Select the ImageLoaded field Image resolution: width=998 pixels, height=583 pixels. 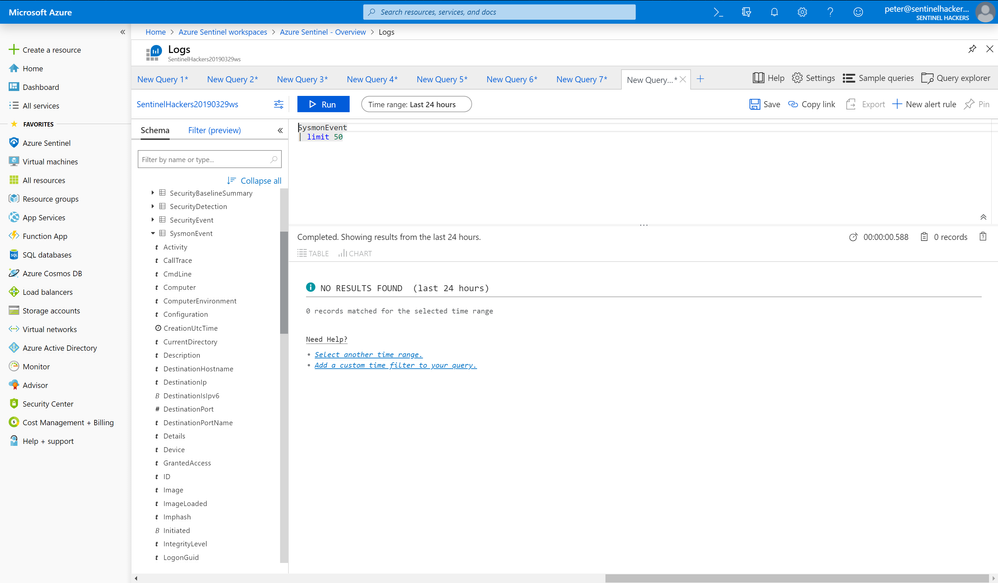pos(185,504)
